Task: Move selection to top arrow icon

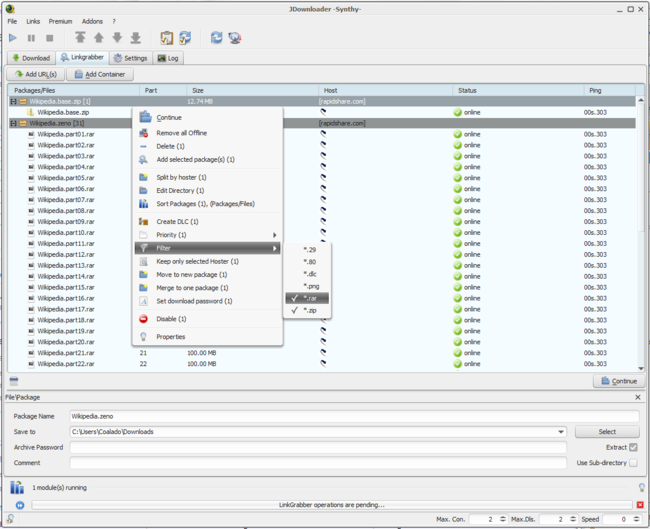Action: click(x=80, y=38)
